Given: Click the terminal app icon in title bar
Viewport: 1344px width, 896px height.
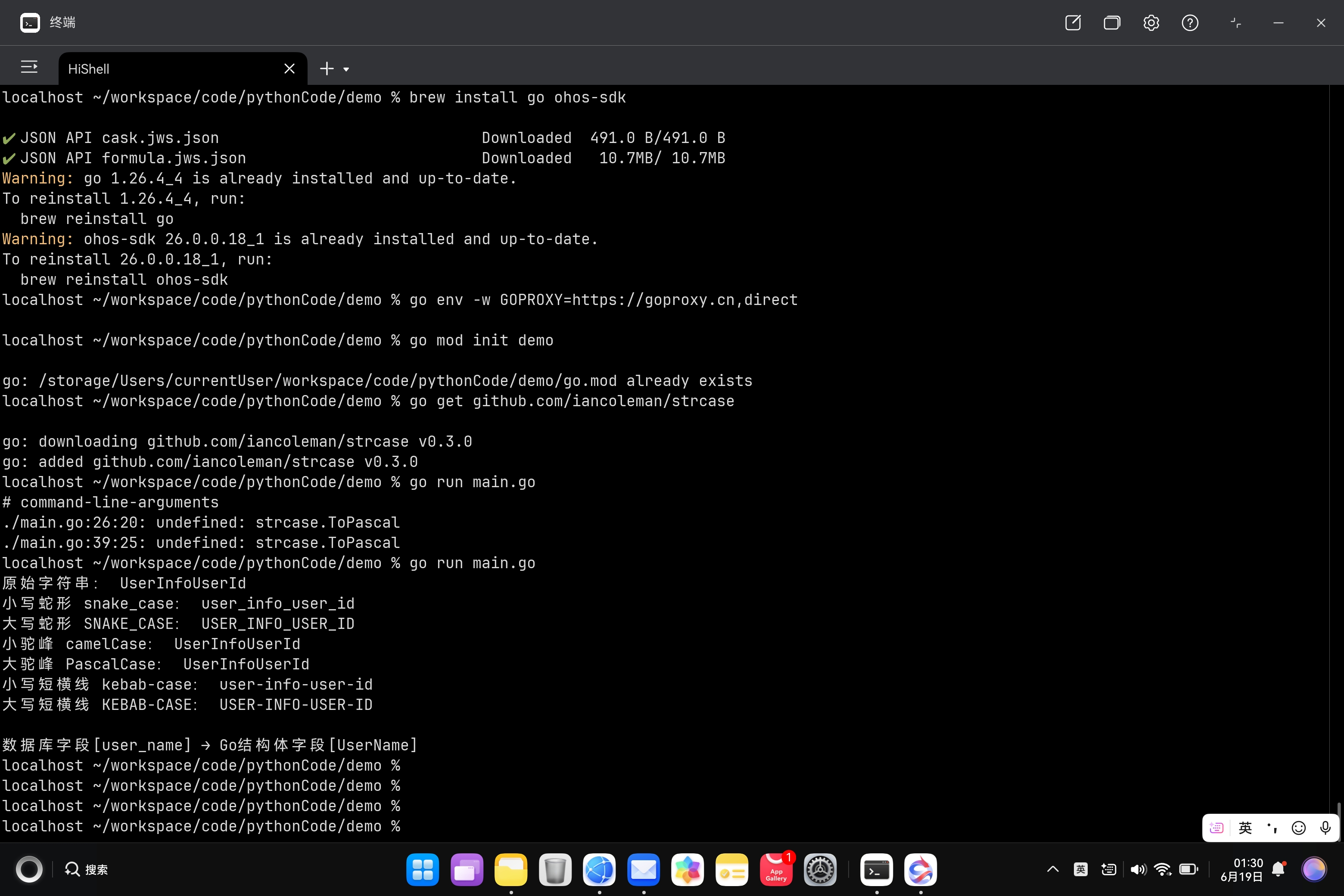Looking at the screenshot, I should (30, 23).
